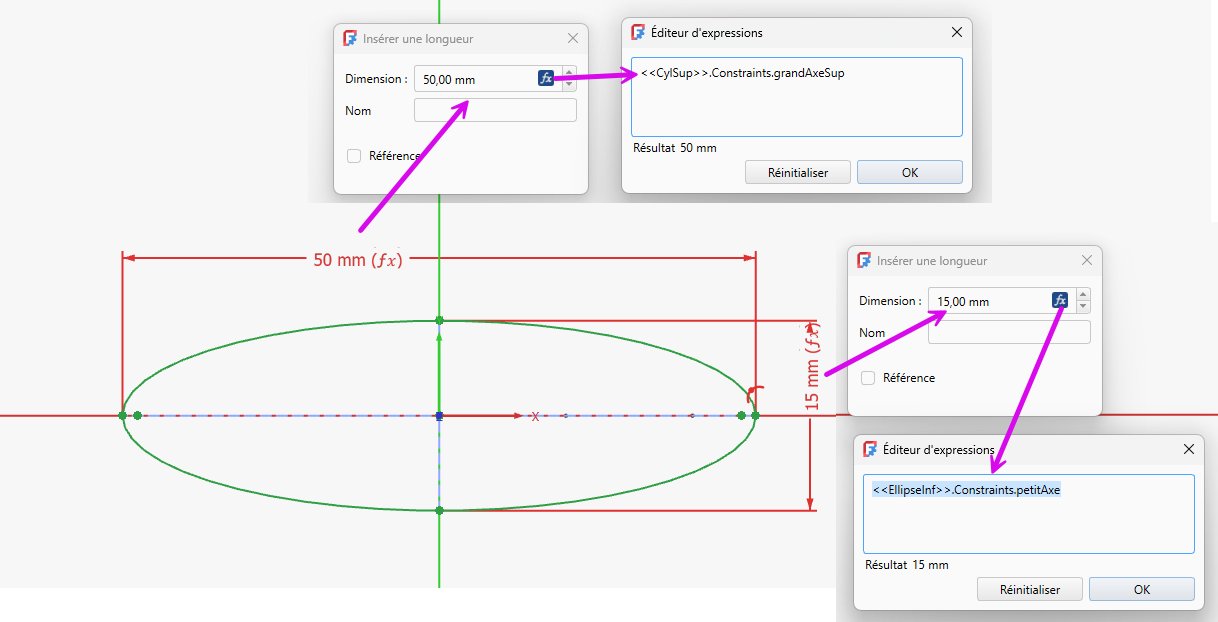Click the Nom field under 50,00 mm dimension
Image resolution: width=1218 pixels, height=622 pixels.
495,110
